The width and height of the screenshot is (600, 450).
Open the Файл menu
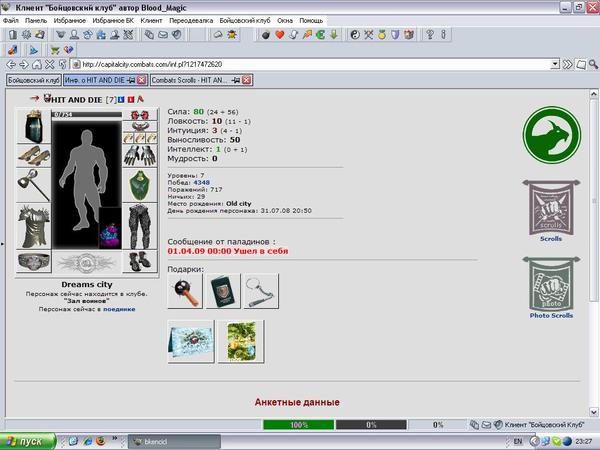click(11, 21)
